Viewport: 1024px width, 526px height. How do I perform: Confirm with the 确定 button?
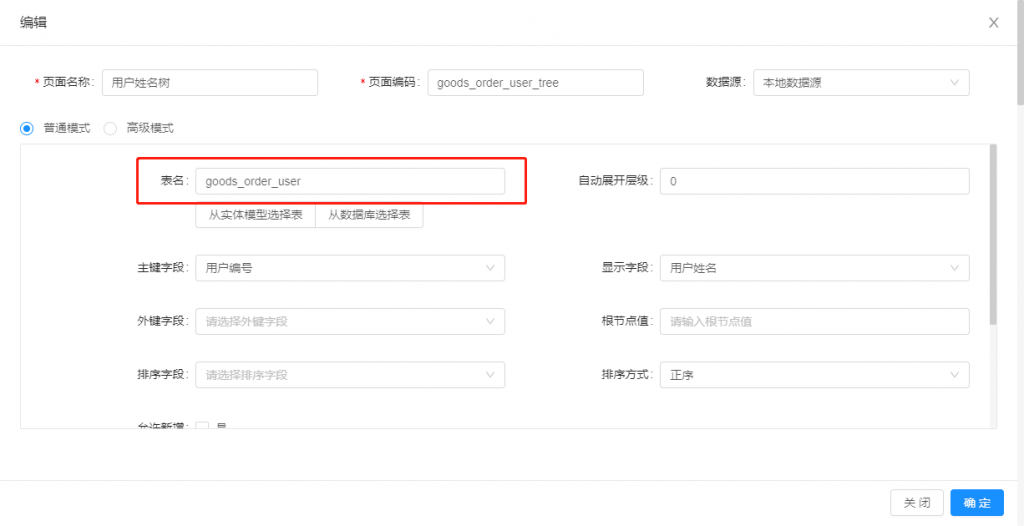click(x=977, y=503)
